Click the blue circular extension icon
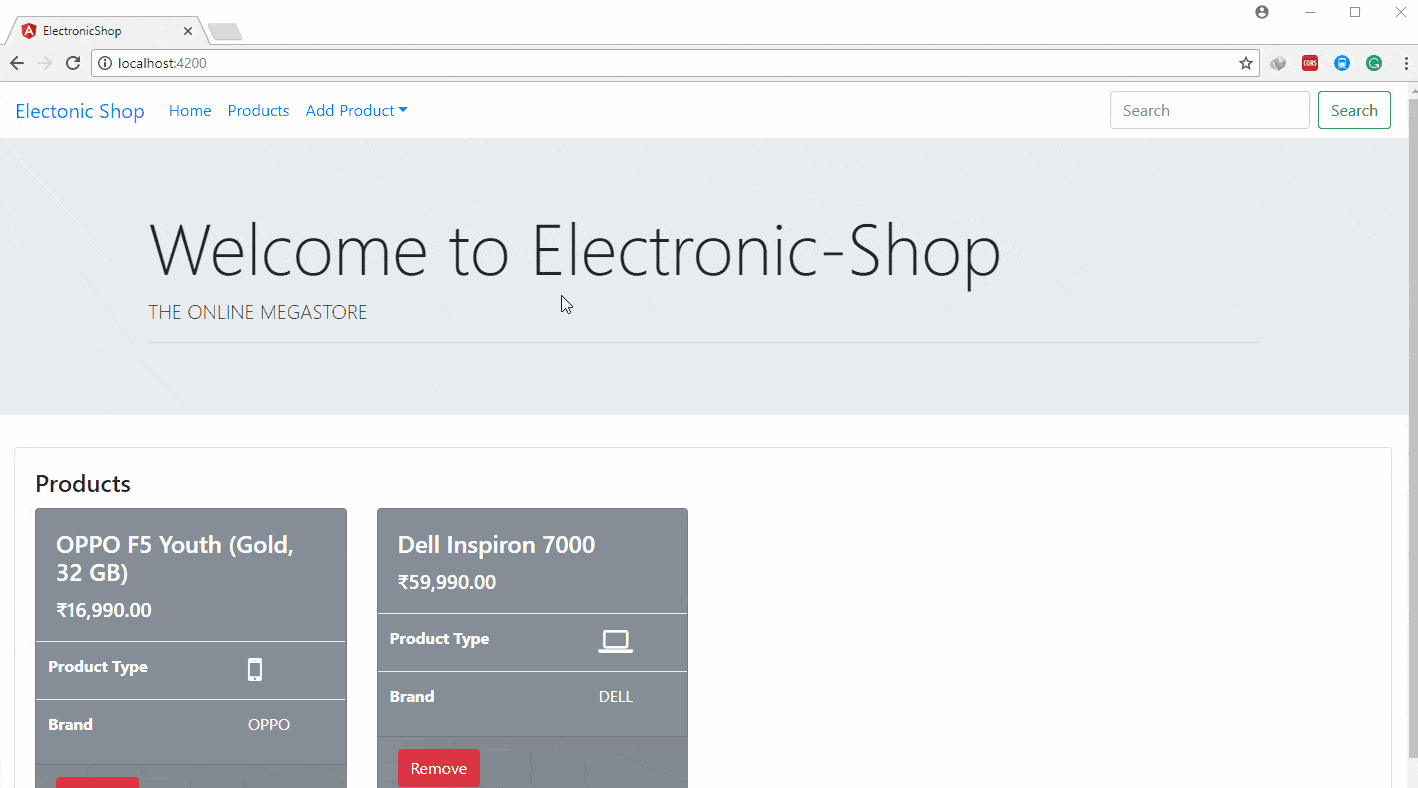 pyautogui.click(x=1342, y=63)
